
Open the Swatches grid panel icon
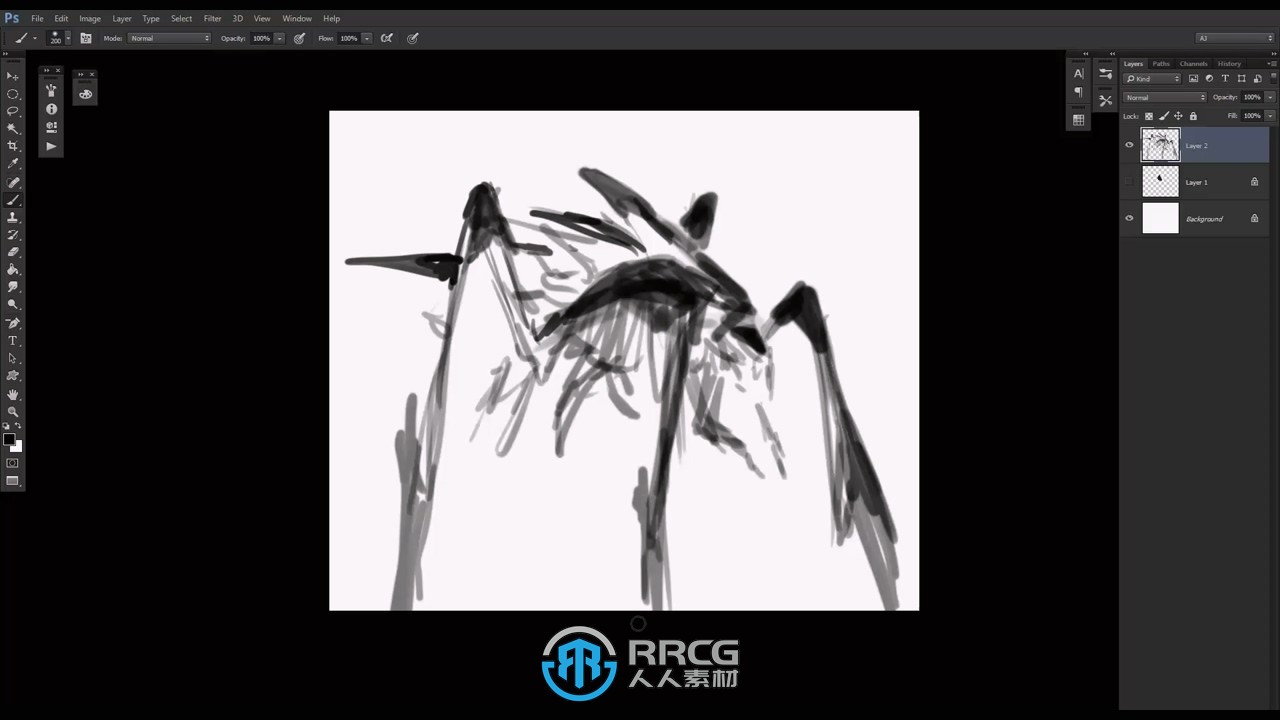[x=1078, y=120]
